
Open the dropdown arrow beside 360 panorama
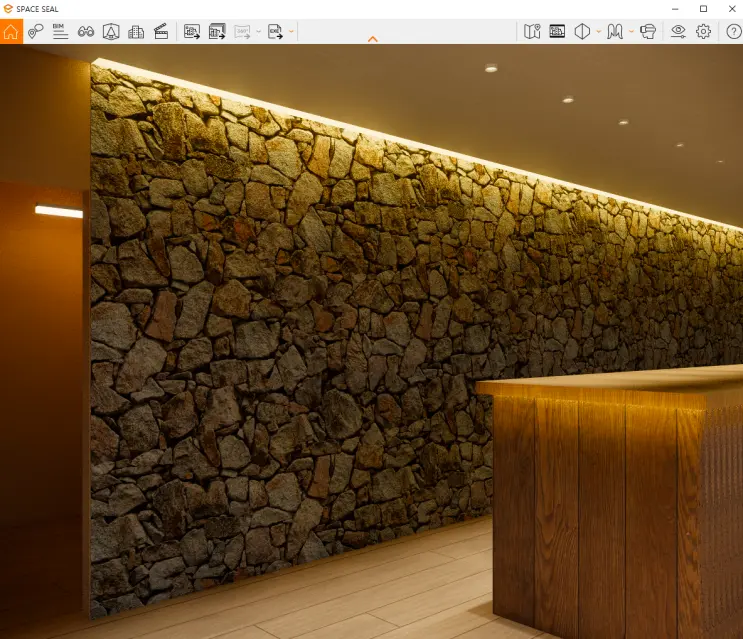[x=258, y=32]
